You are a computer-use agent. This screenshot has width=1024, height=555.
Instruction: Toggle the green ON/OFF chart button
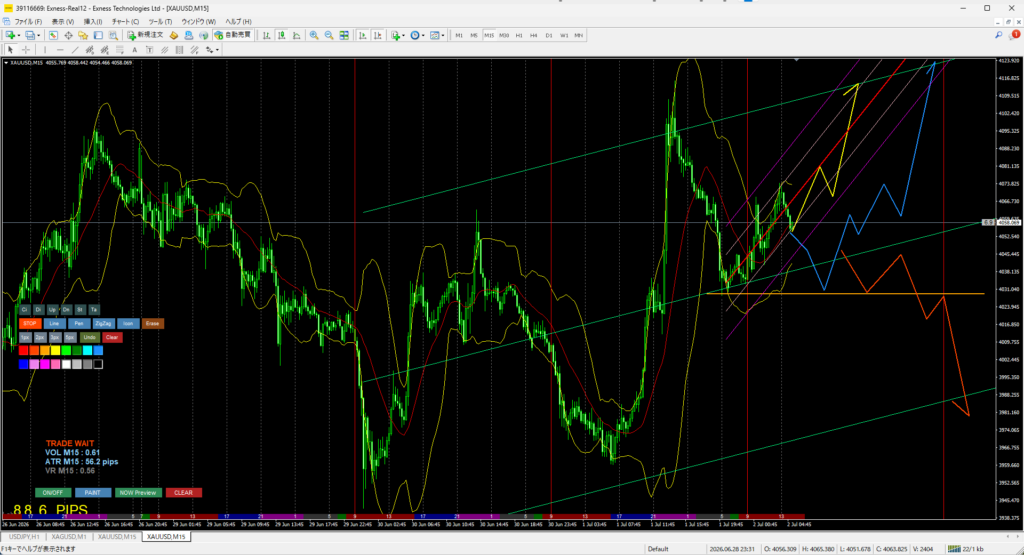pos(53,492)
